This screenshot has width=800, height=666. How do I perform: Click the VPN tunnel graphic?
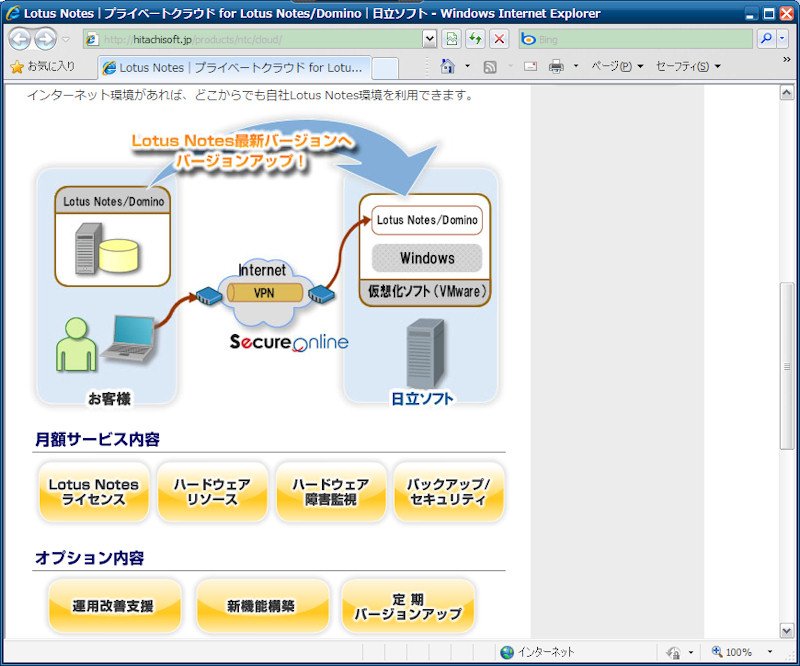[265, 293]
